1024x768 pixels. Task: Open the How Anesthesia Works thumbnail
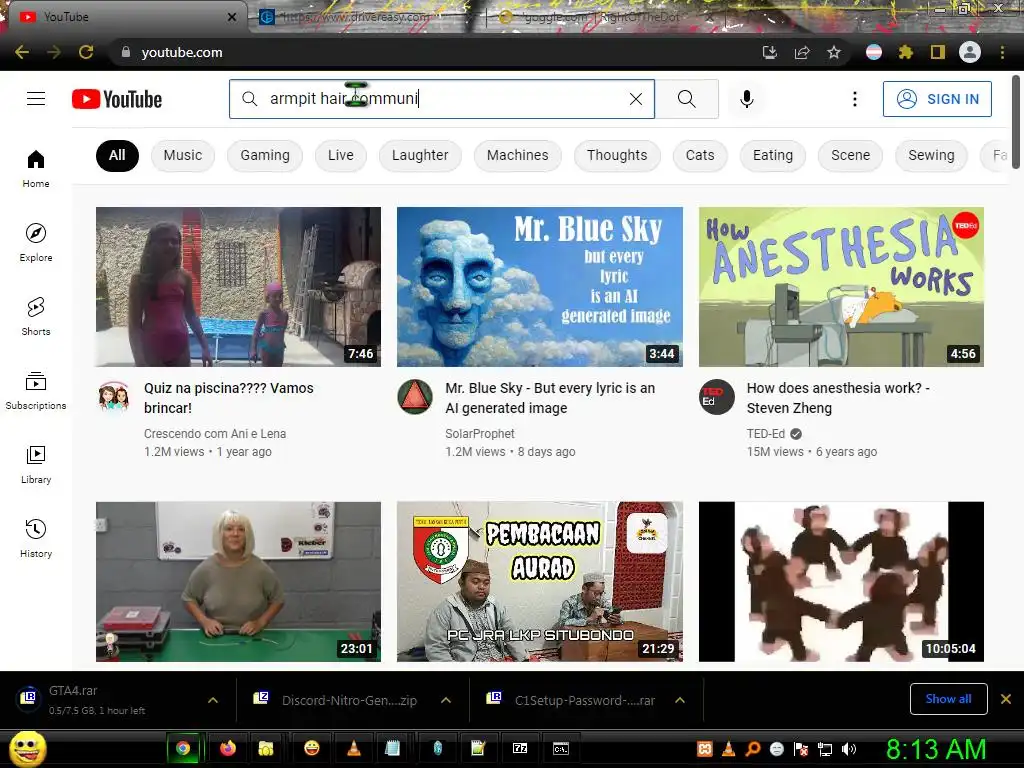(x=841, y=287)
